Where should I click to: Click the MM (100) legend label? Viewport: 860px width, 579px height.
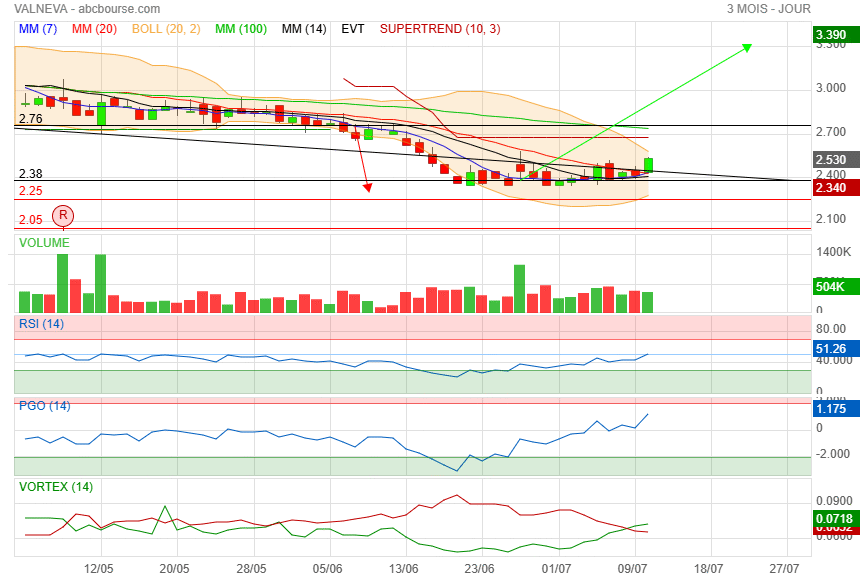click(241, 29)
